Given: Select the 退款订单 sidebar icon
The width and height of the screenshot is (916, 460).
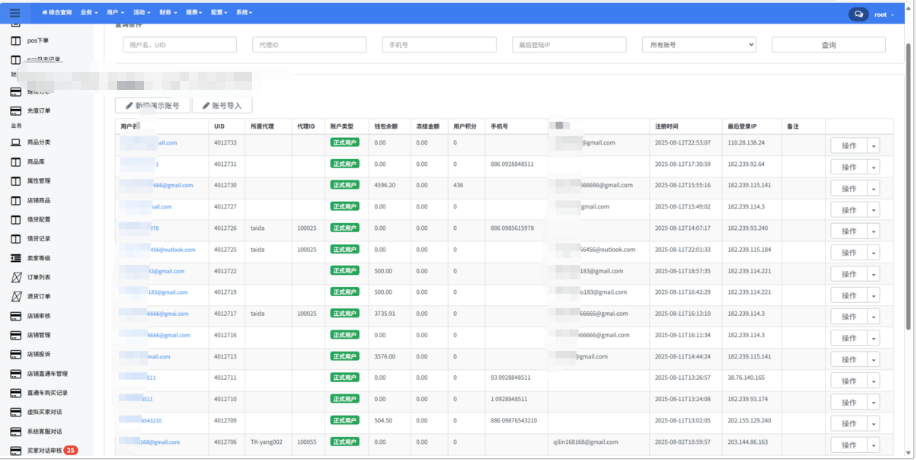Looking at the screenshot, I should point(16,297).
